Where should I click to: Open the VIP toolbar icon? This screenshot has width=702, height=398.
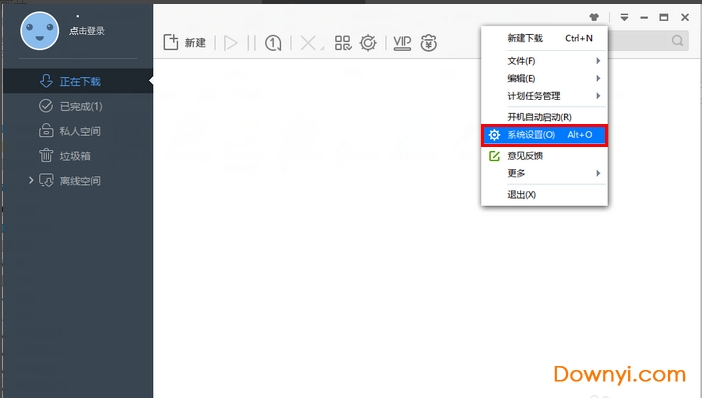pos(402,43)
